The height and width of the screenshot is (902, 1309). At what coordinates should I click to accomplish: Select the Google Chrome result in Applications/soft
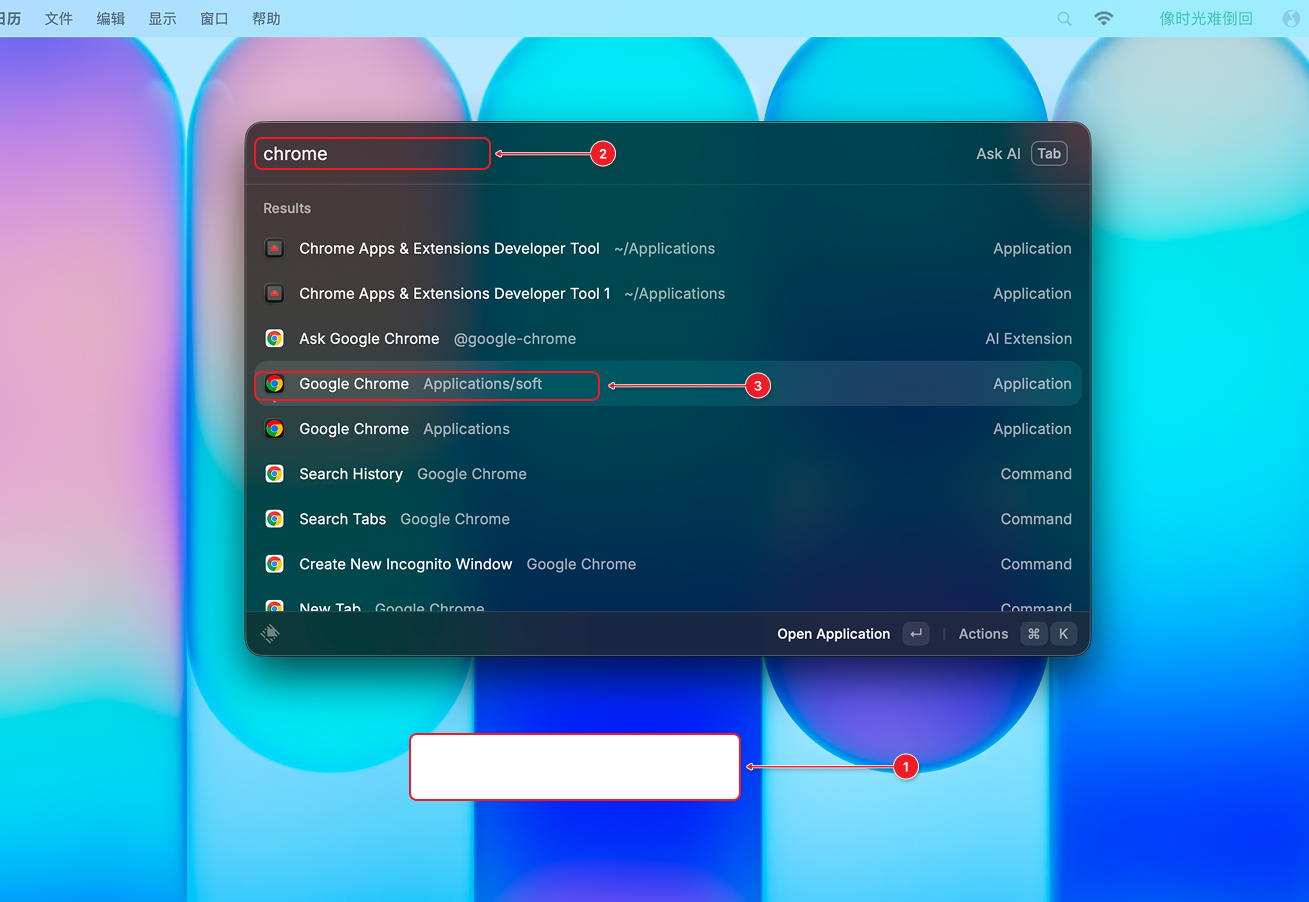426,383
